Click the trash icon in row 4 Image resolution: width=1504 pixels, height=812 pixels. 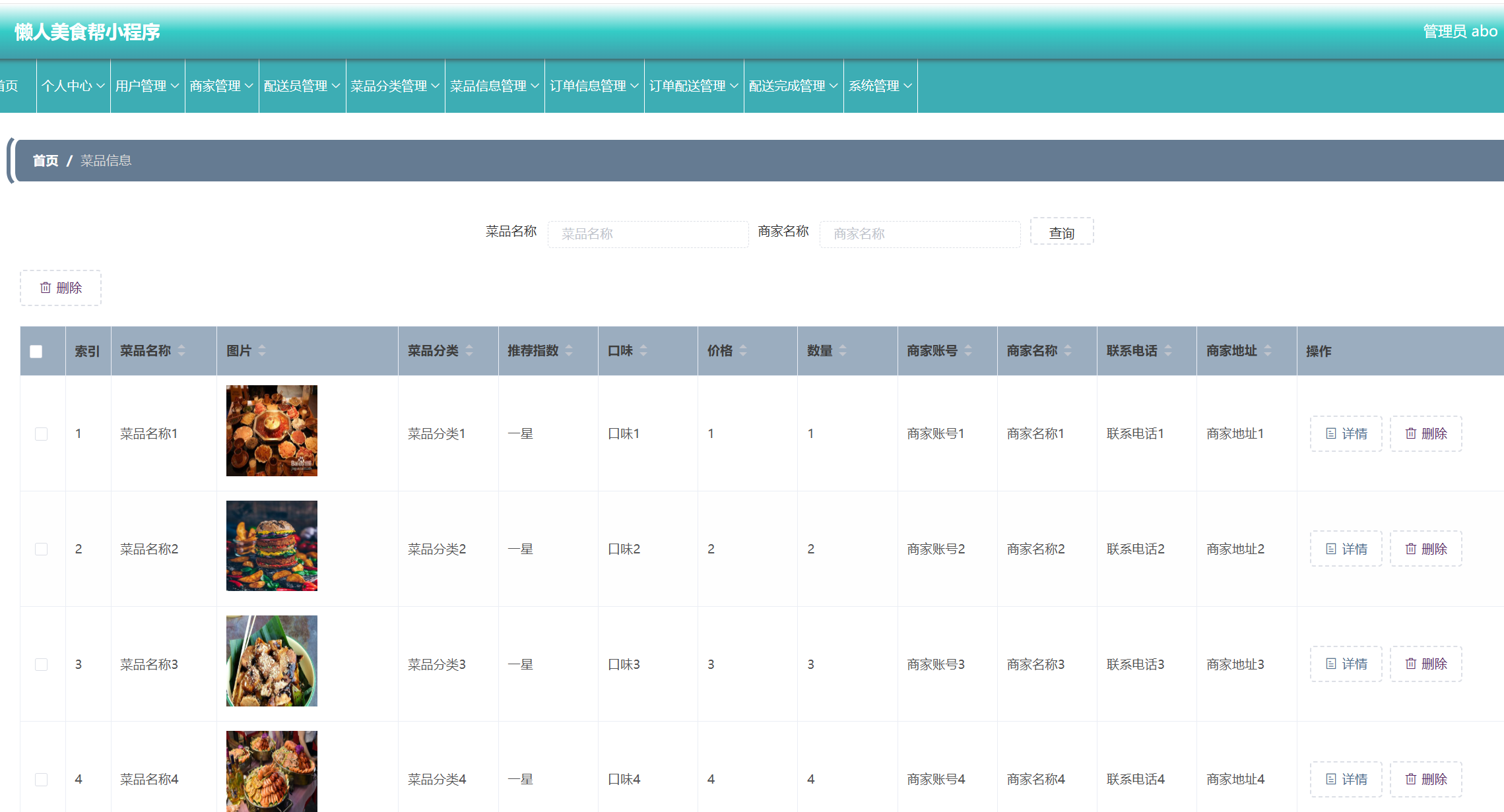(1411, 779)
